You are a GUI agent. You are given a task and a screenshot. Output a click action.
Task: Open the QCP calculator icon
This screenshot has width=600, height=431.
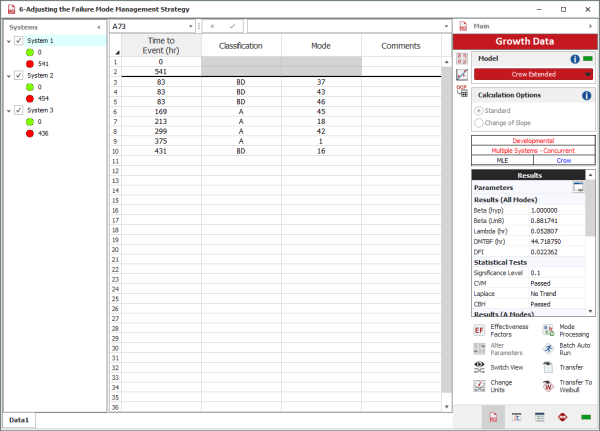(462, 90)
